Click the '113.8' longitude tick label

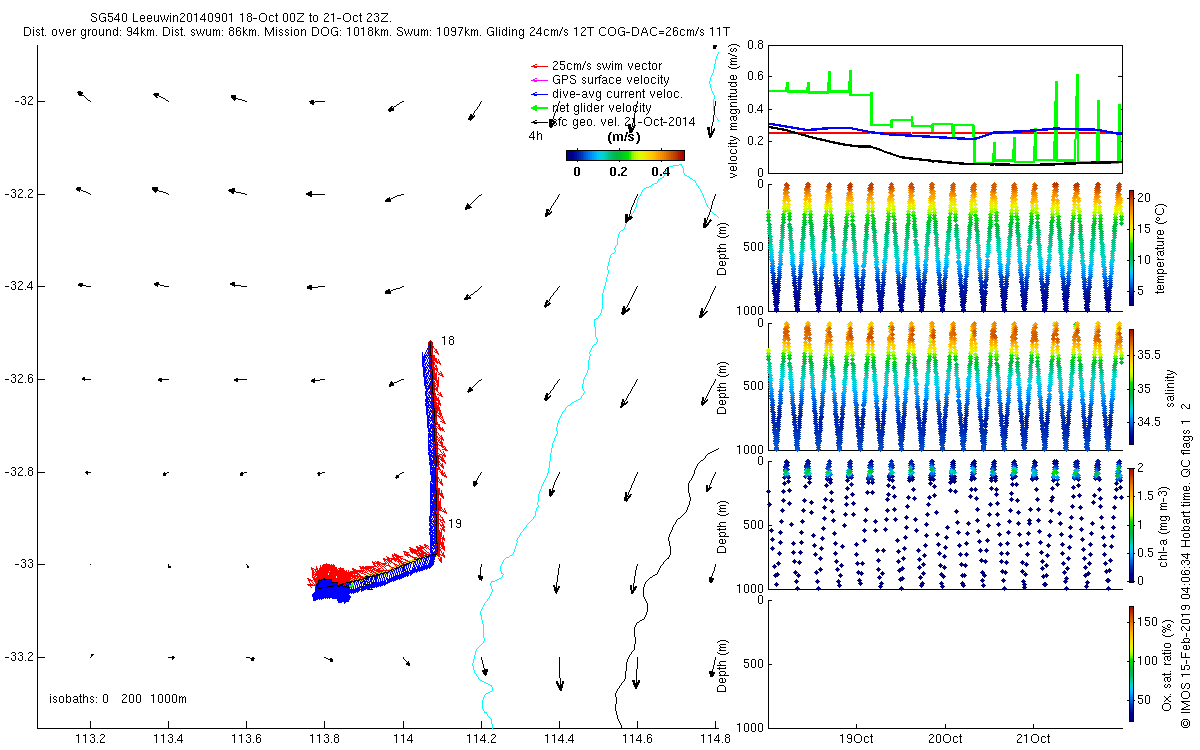click(x=325, y=739)
